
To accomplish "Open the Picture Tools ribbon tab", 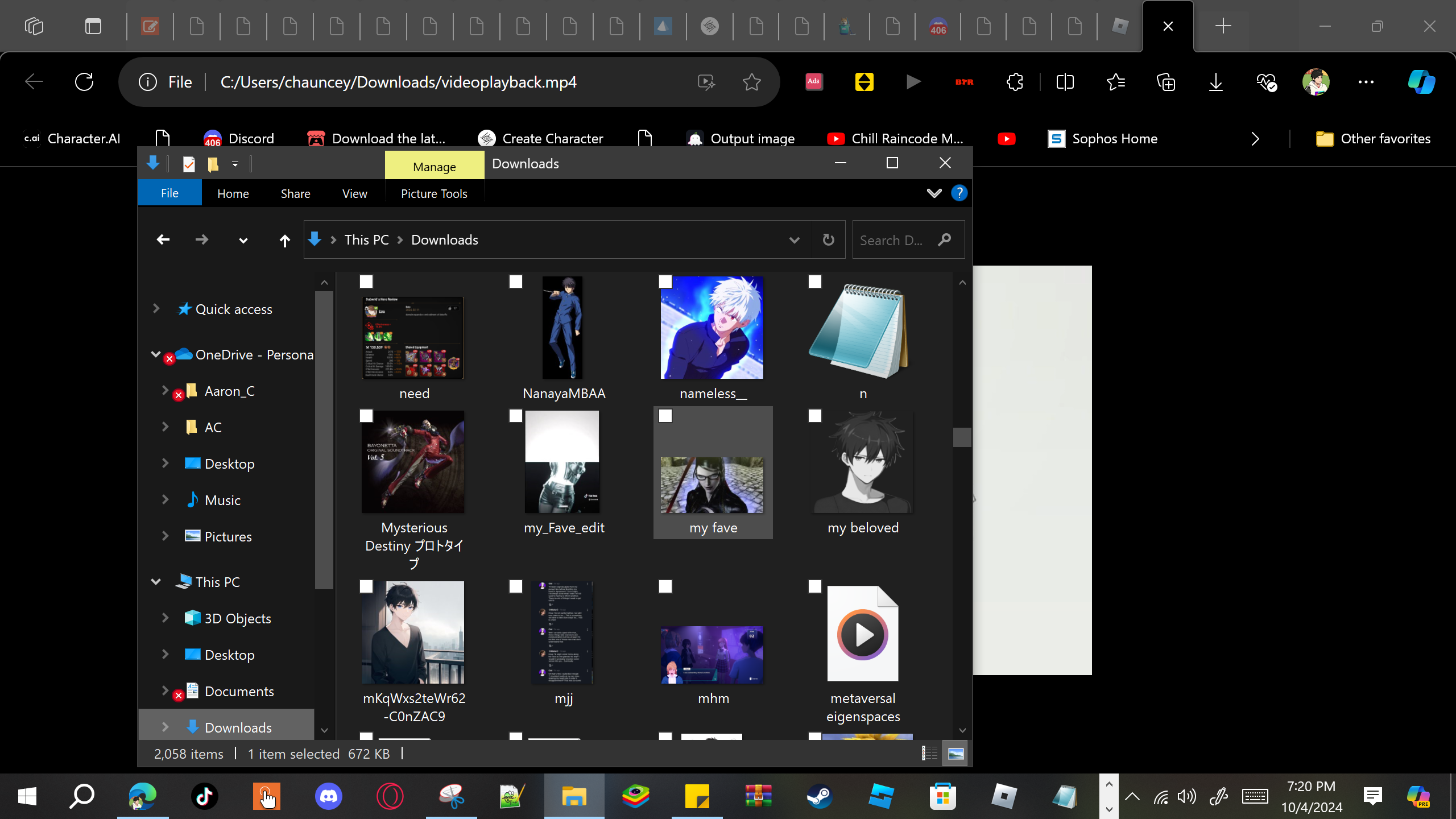I will (x=434, y=194).
